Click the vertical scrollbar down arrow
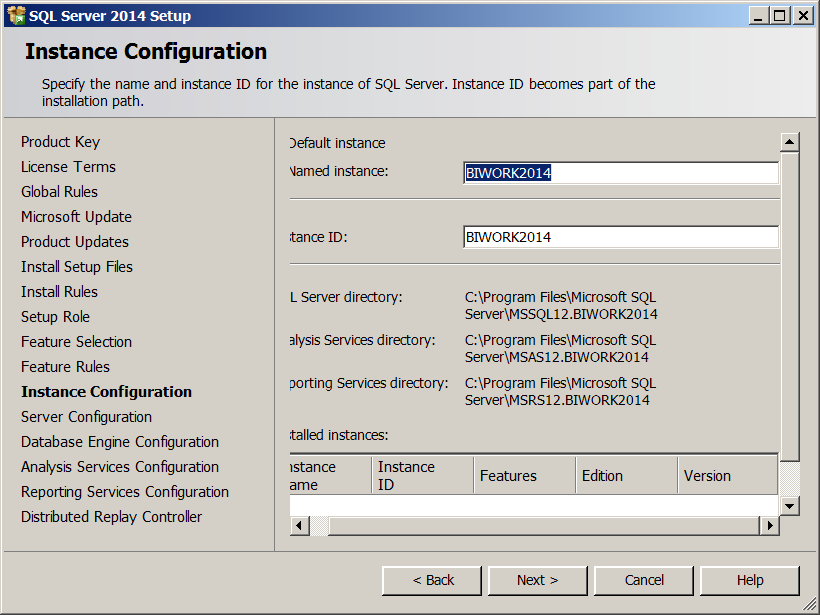820x615 pixels. coord(790,505)
